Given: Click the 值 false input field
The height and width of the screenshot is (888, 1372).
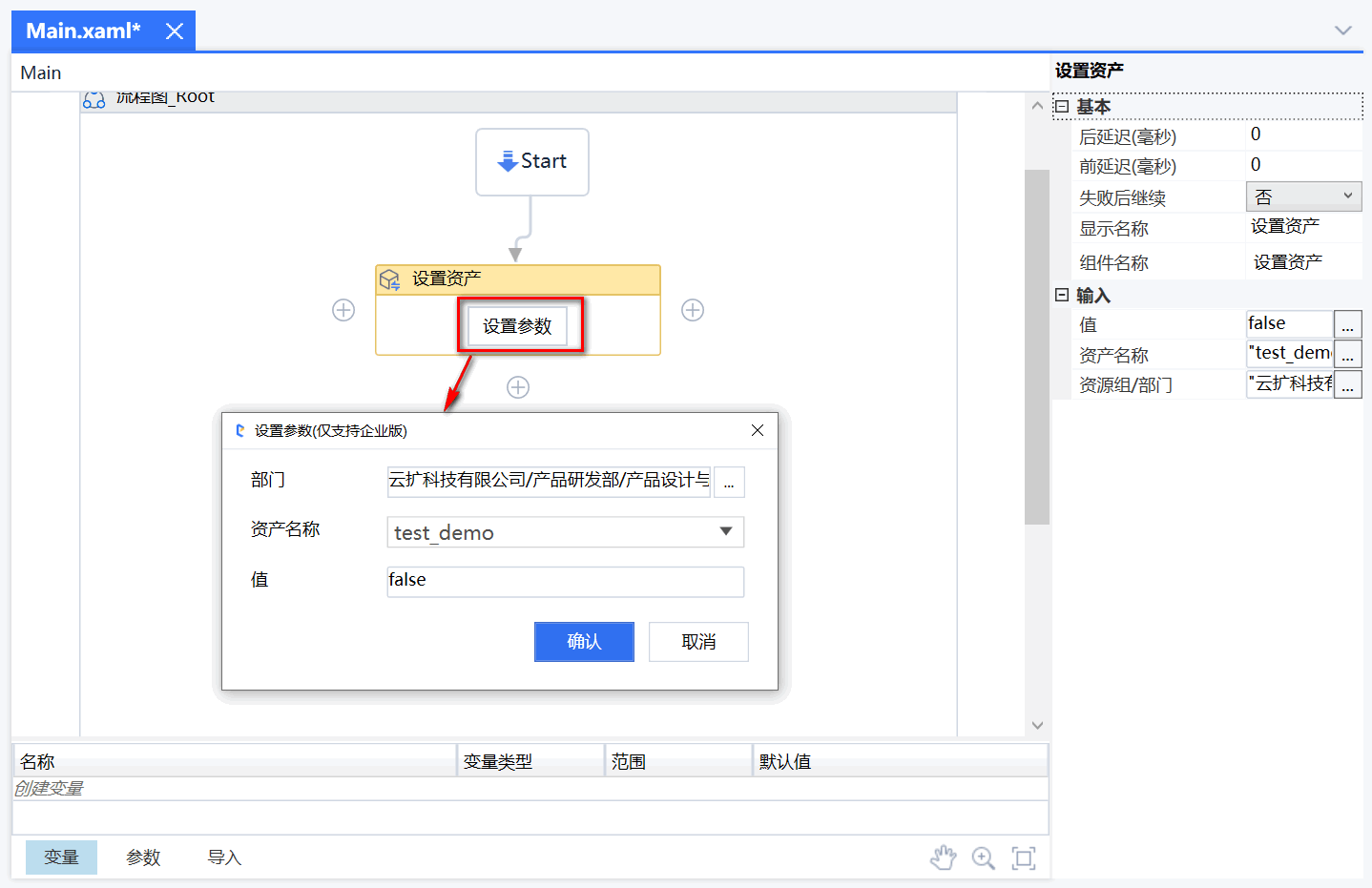Looking at the screenshot, I should (566, 582).
